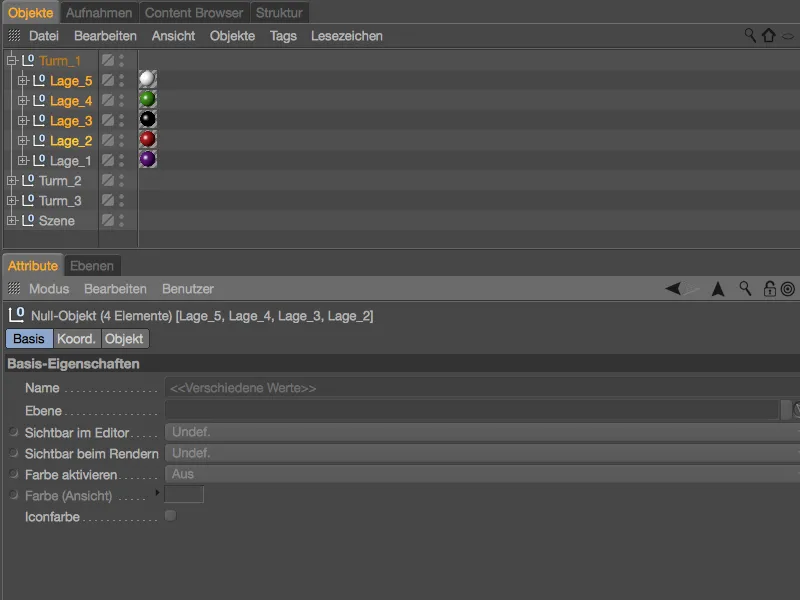The width and height of the screenshot is (800, 600).
Task: Click the layer picker icon beside Ebene field
Action: 795,410
